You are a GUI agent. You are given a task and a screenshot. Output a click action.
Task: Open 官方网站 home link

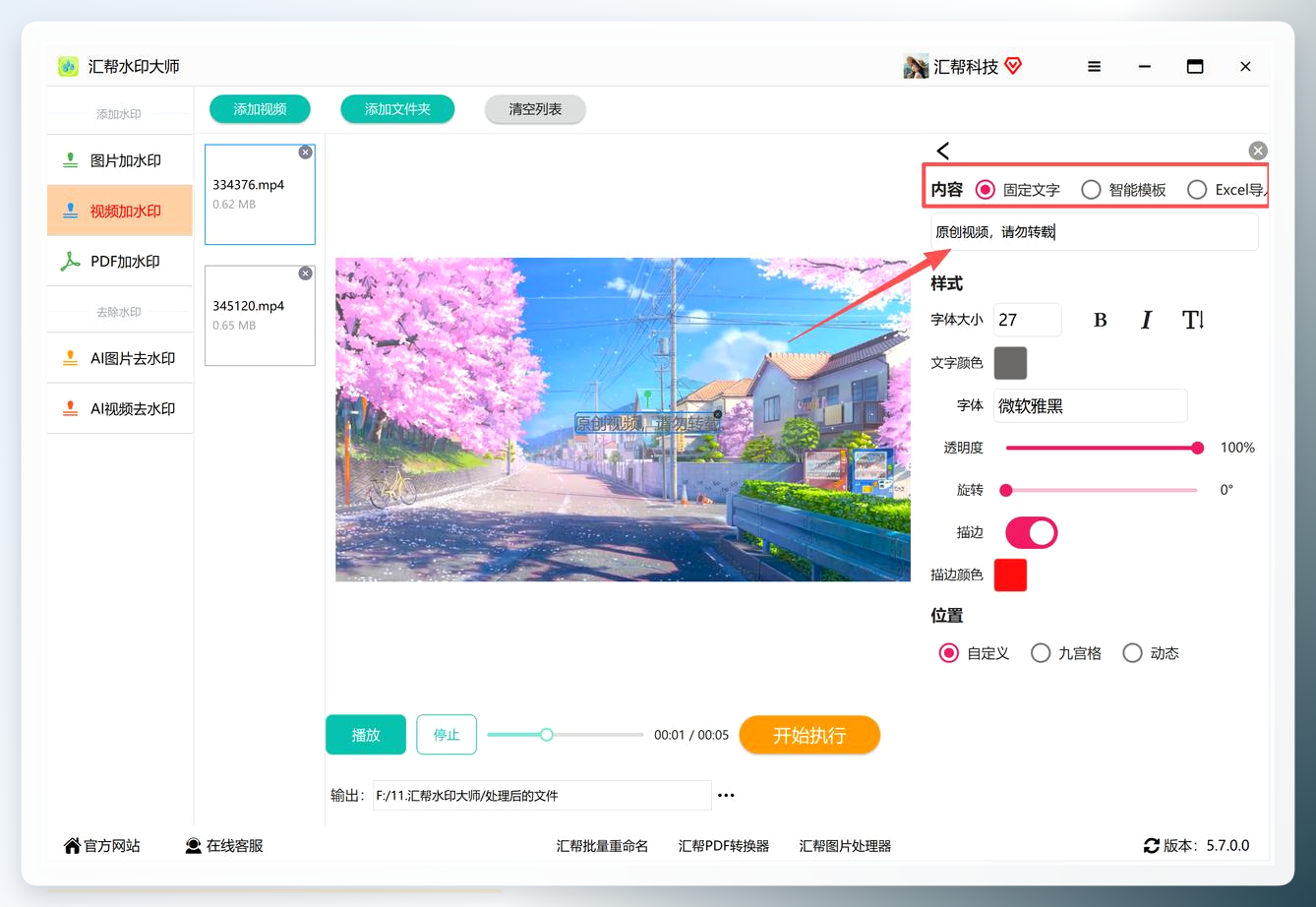(102, 846)
